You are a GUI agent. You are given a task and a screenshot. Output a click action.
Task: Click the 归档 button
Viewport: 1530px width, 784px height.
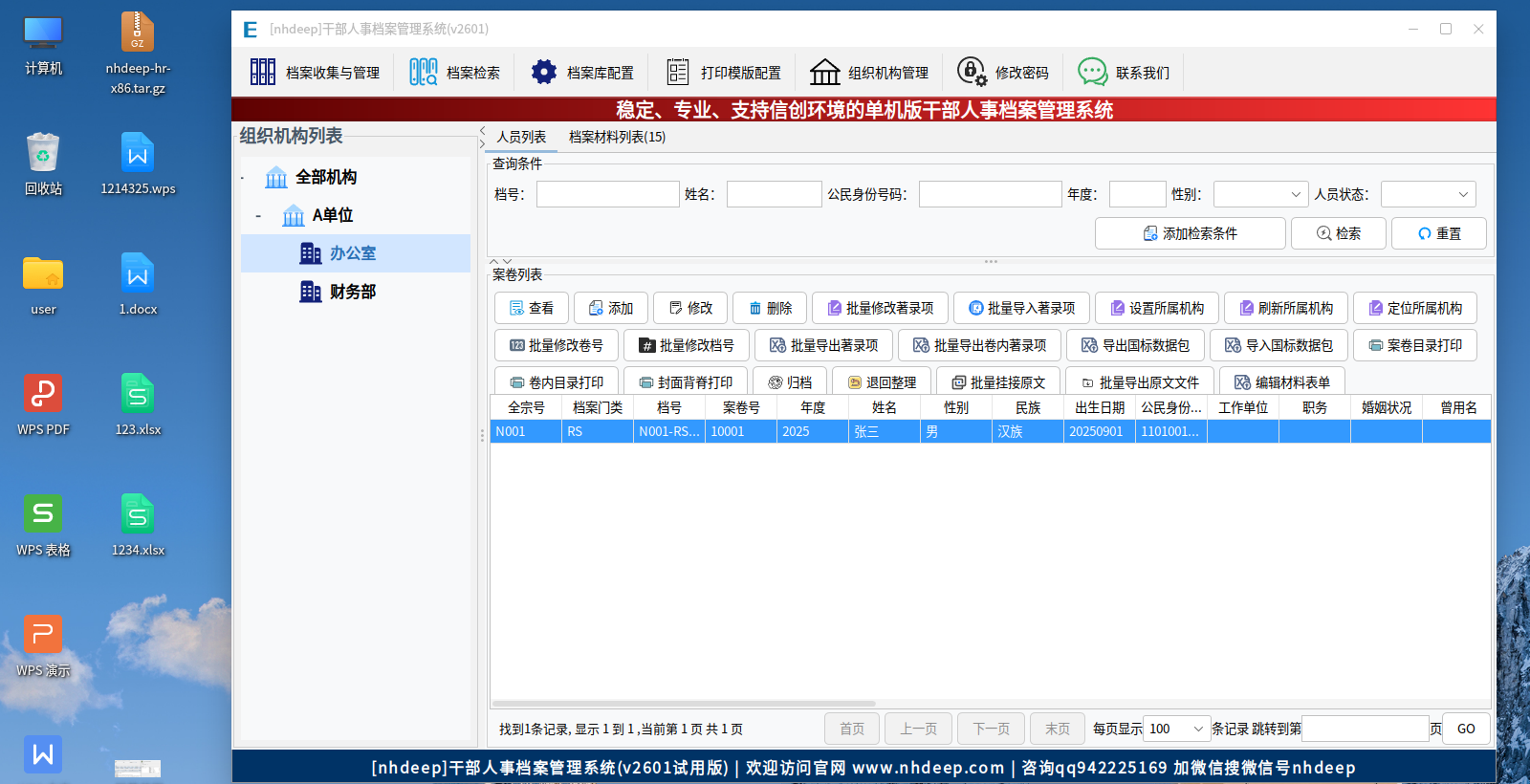point(791,381)
